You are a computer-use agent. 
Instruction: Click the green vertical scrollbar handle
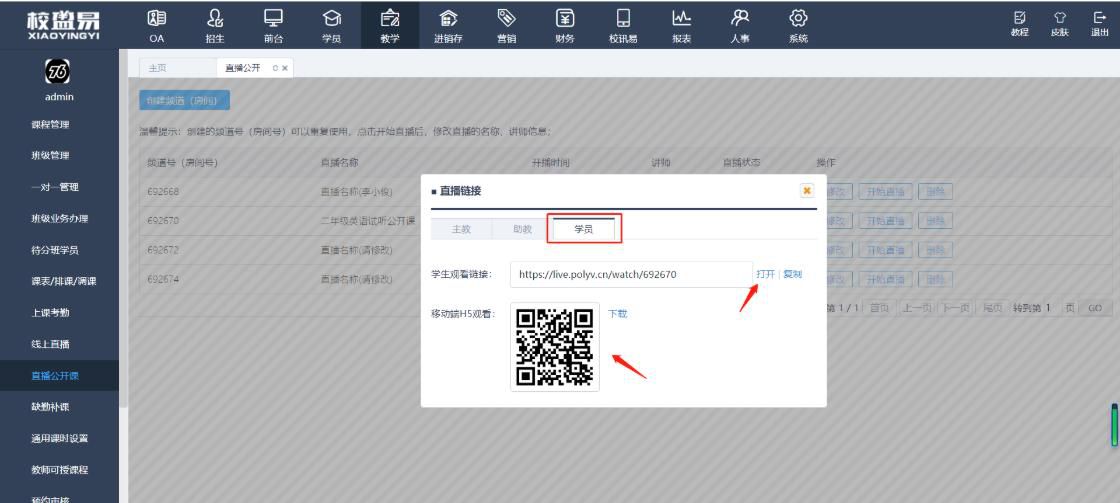(x=1114, y=425)
